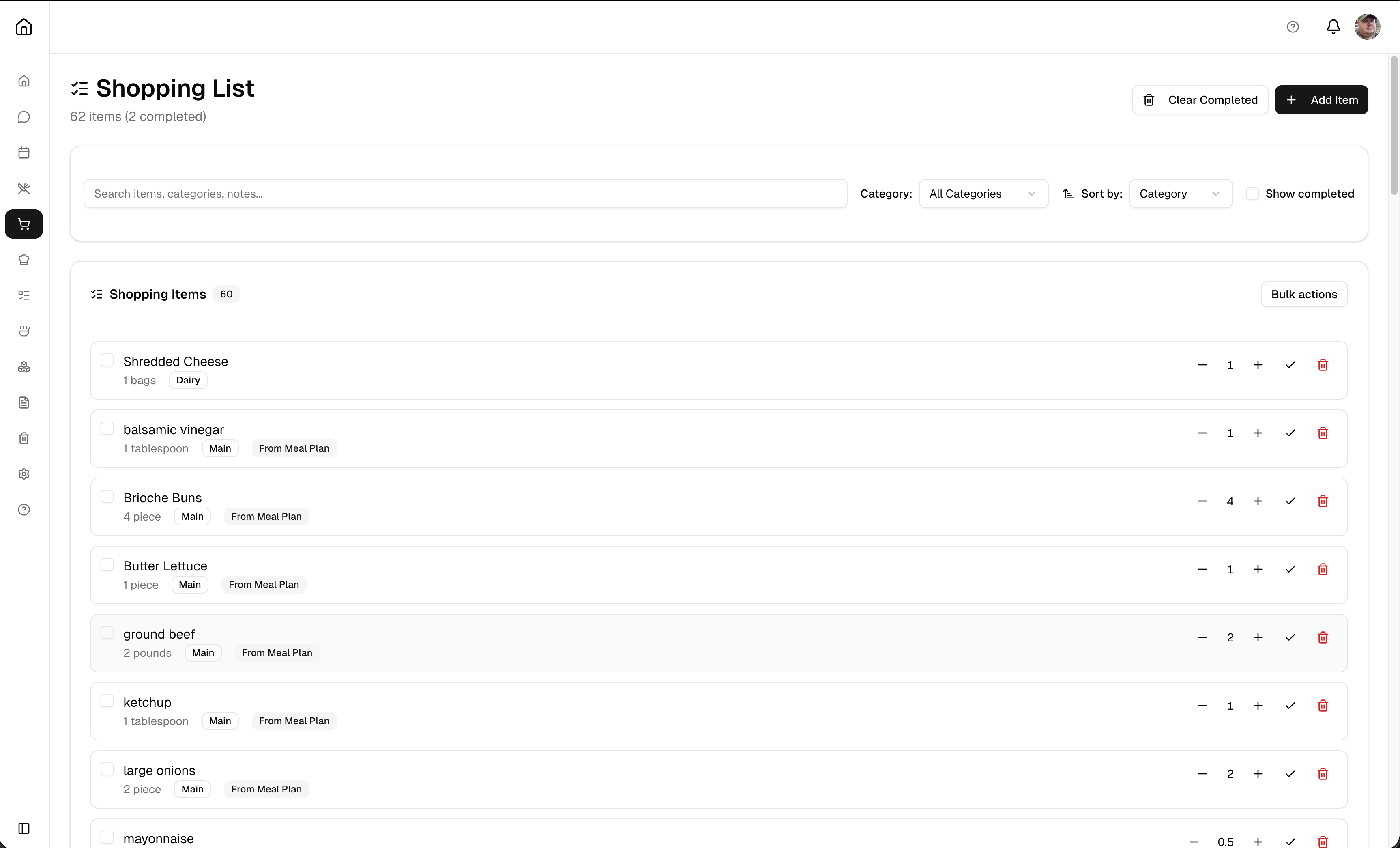Click the crossed utensils sidebar icon

[24, 188]
